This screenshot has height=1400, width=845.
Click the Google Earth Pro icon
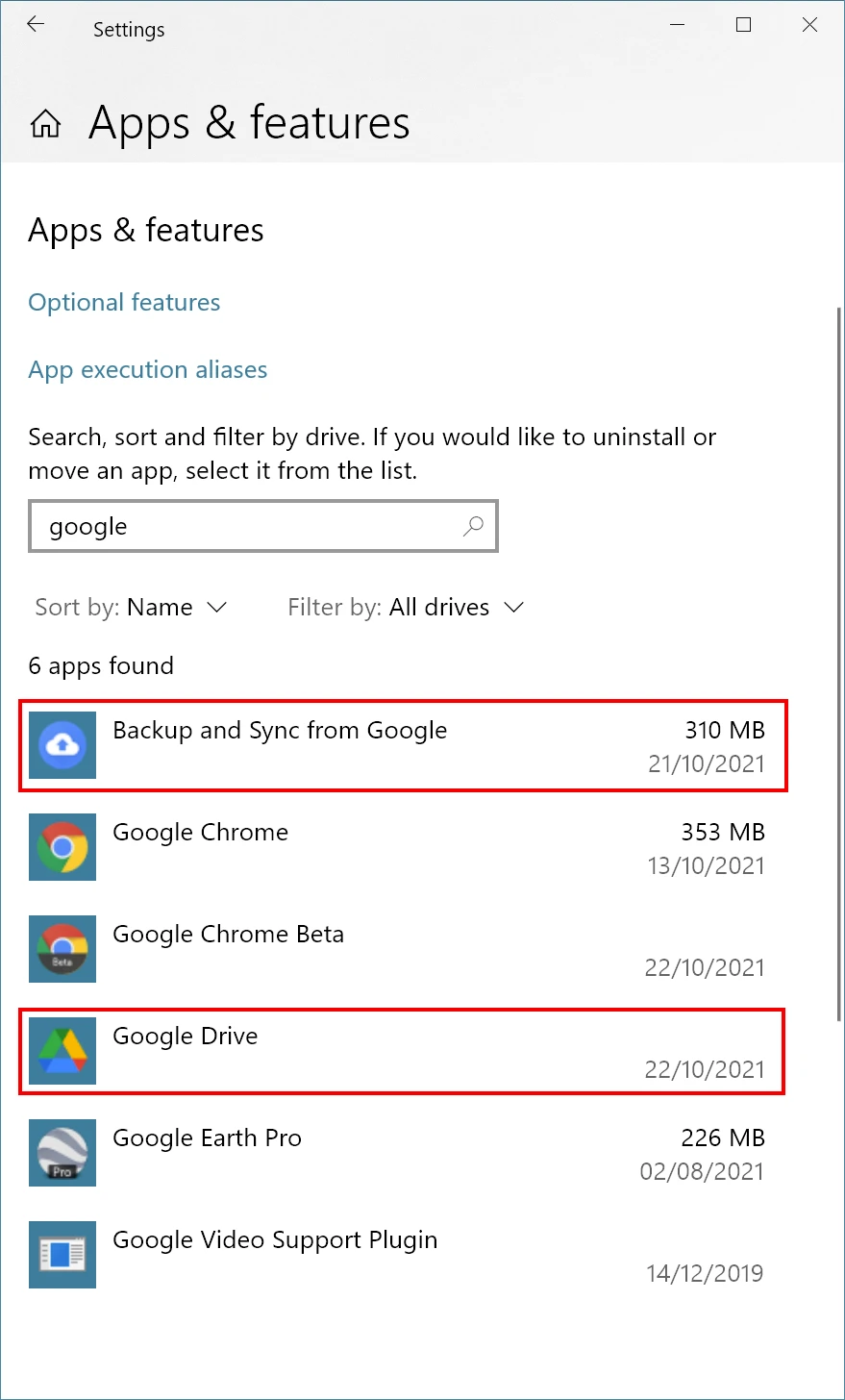62,1153
